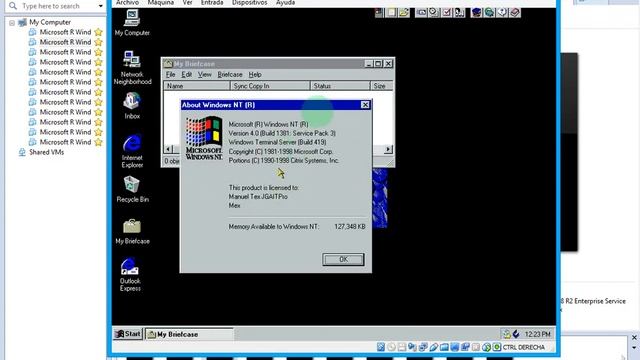Select the My Briefcase desktop icon

tap(132, 231)
